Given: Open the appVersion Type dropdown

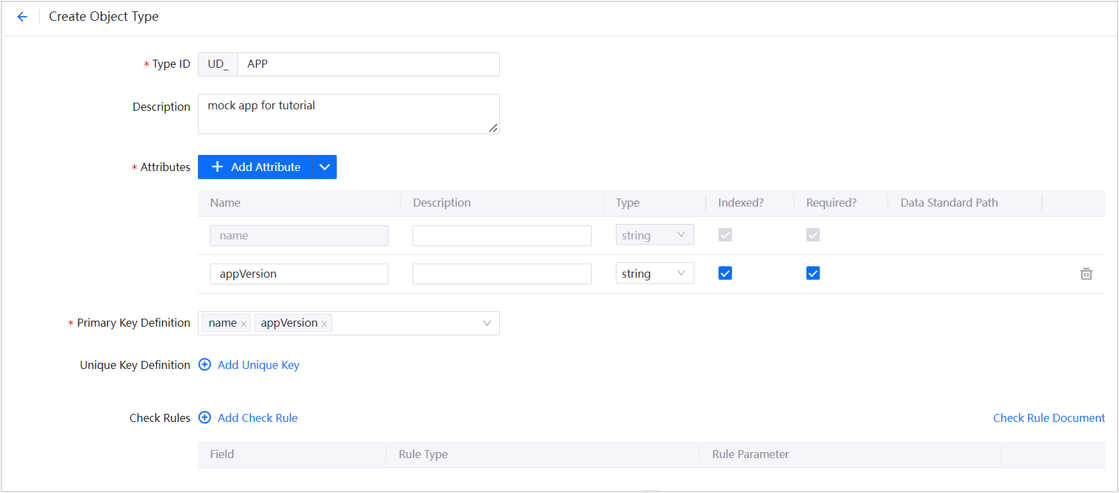Looking at the screenshot, I should click(654, 274).
